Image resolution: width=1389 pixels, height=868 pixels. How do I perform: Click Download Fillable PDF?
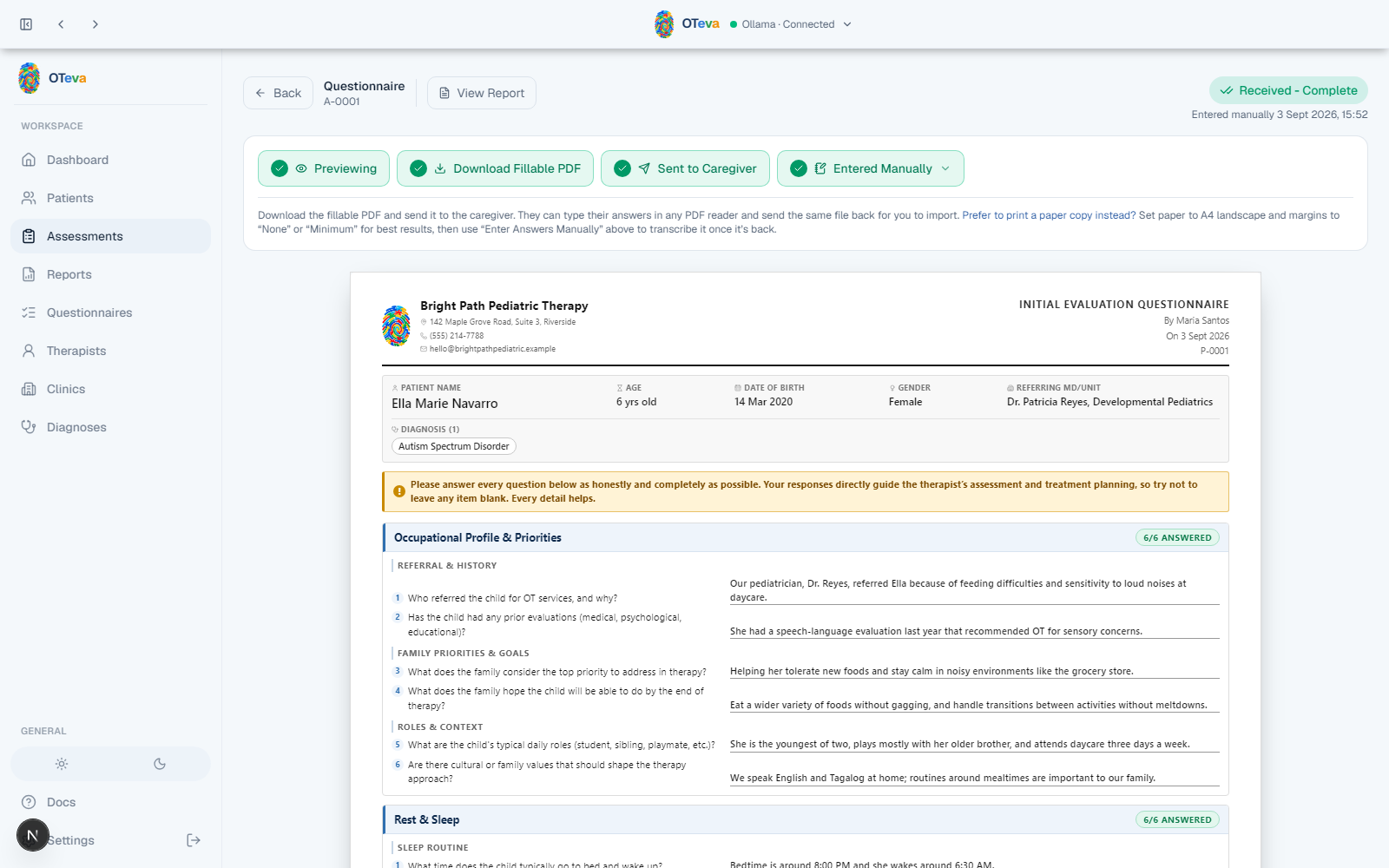pos(495,168)
